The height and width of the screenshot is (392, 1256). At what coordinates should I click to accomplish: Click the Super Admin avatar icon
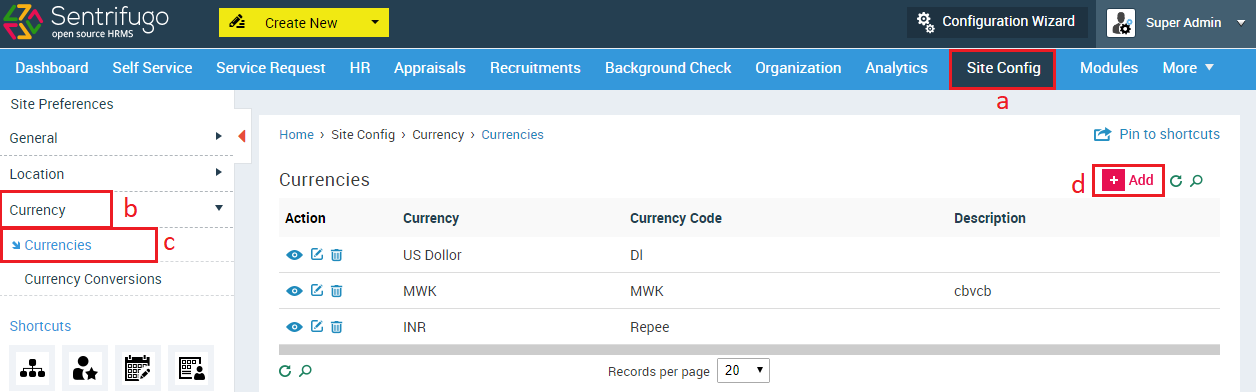tap(1121, 22)
